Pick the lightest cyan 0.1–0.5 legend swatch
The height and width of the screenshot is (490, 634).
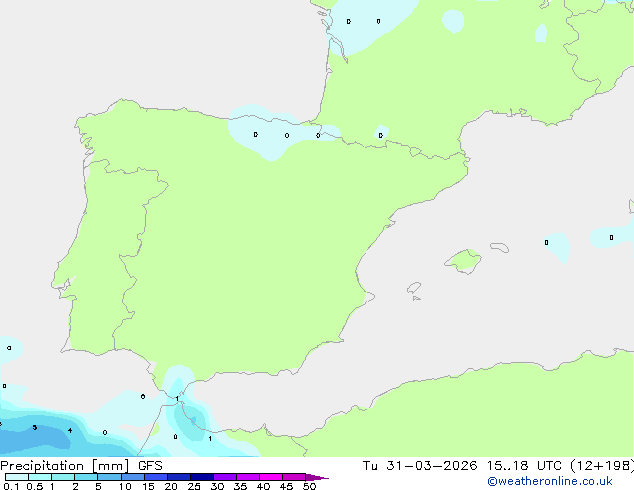pos(17,477)
